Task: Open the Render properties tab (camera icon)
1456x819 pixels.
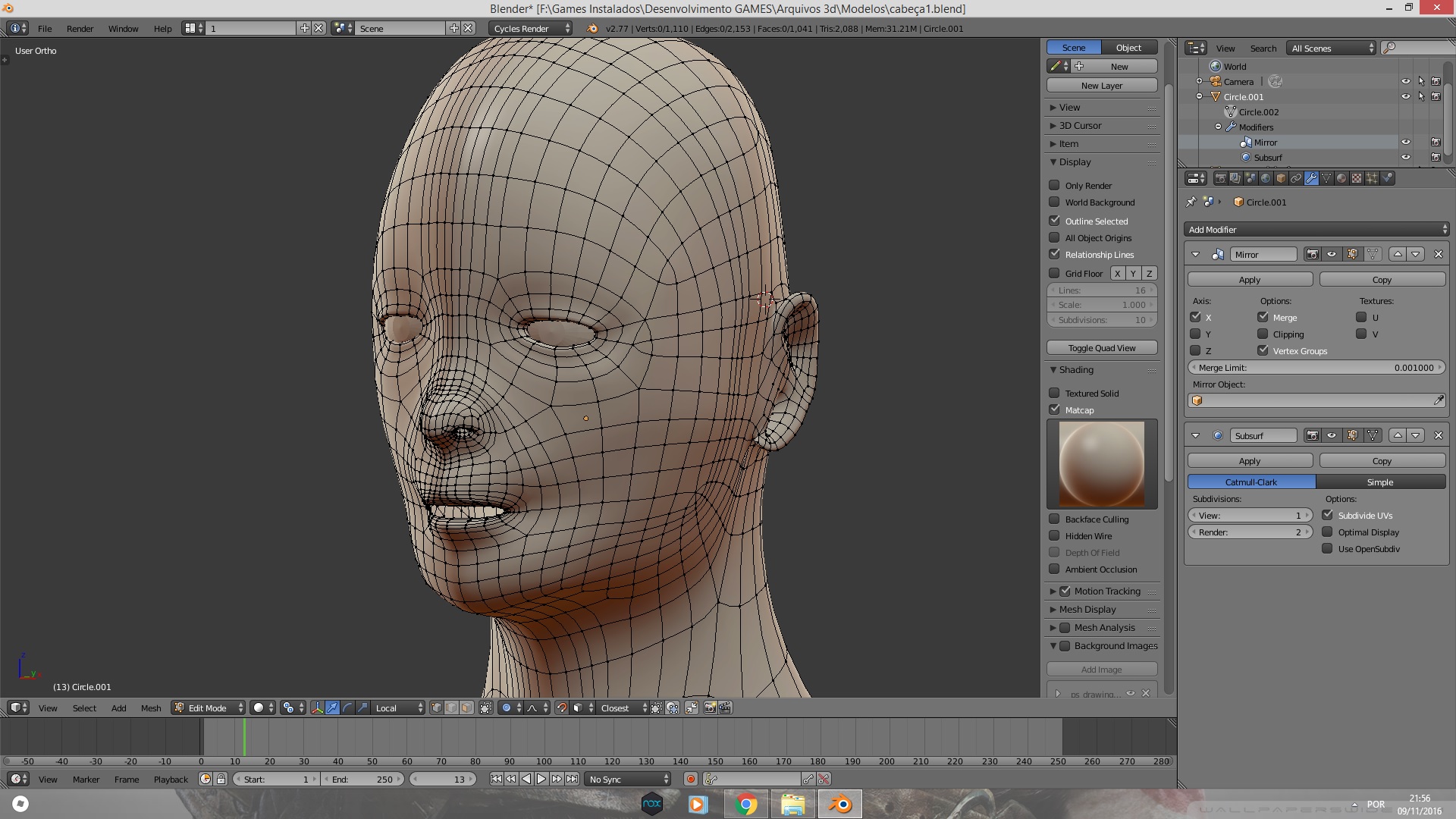Action: click(1220, 178)
